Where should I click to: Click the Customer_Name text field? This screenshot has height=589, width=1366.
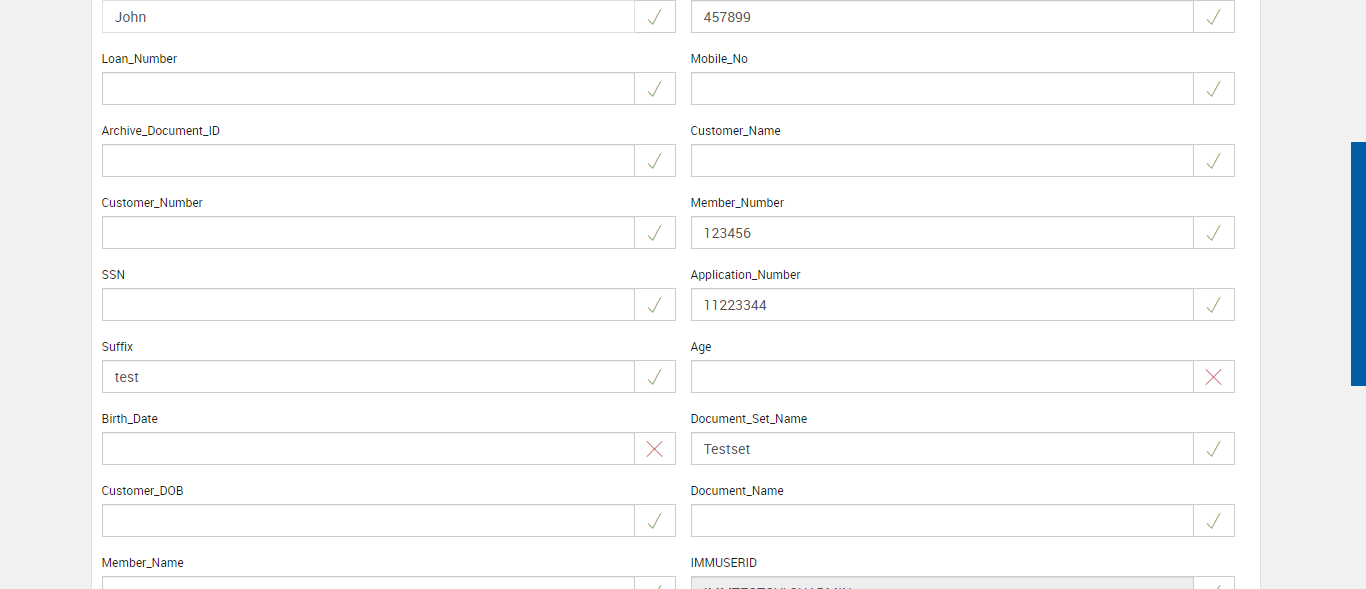(941, 161)
